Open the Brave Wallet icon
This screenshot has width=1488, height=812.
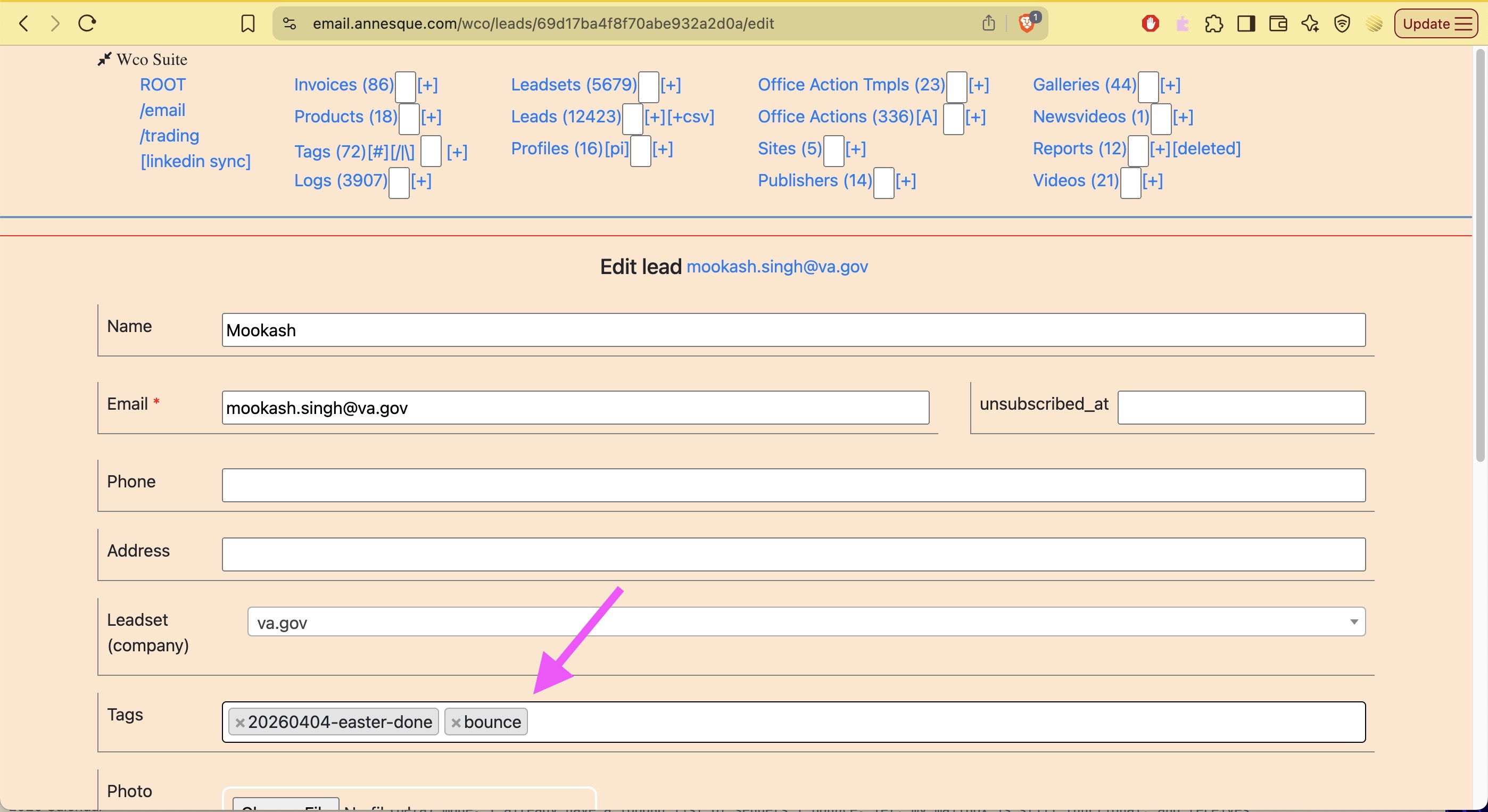[1278, 23]
